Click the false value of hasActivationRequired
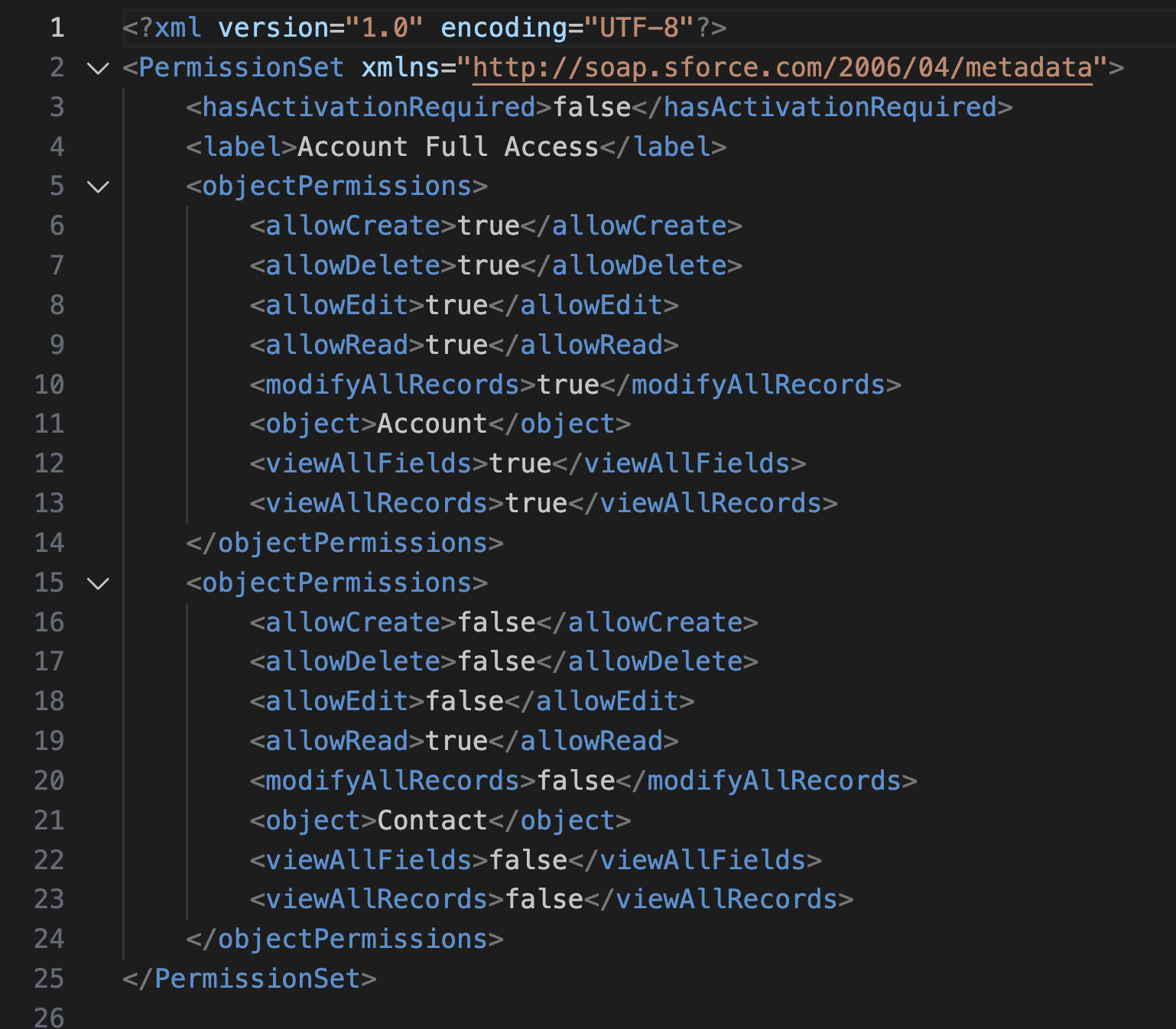Viewport: 1176px width, 1029px height. [592, 107]
